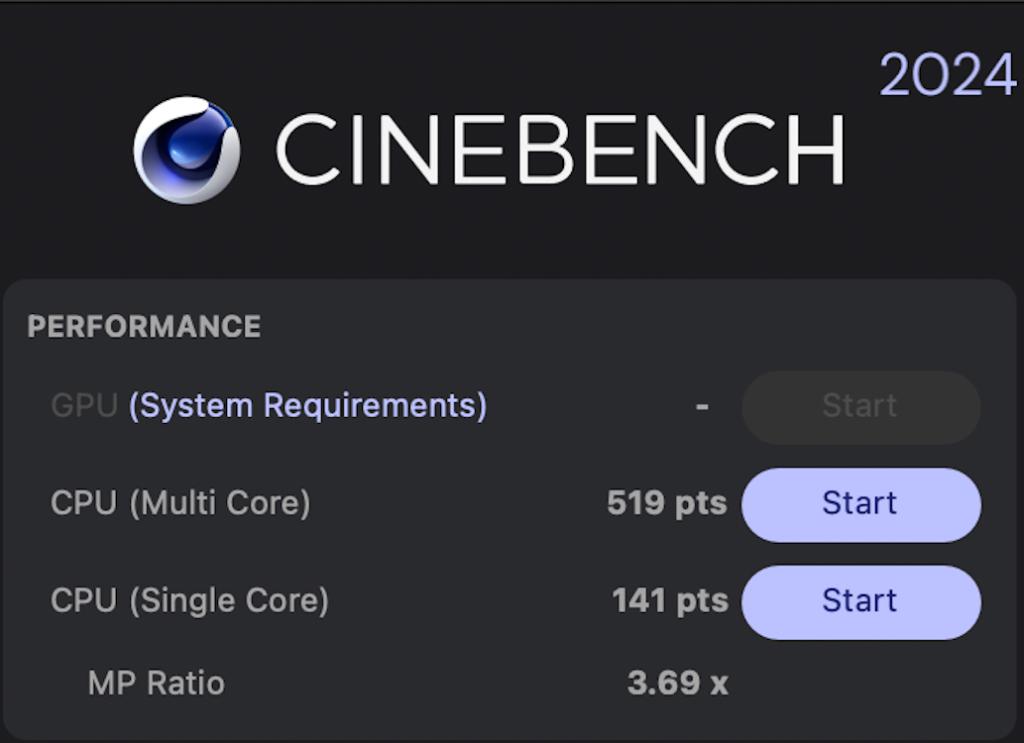This screenshot has width=1024, height=743.
Task: Click the Single Core Start pill button
Action: click(860, 600)
